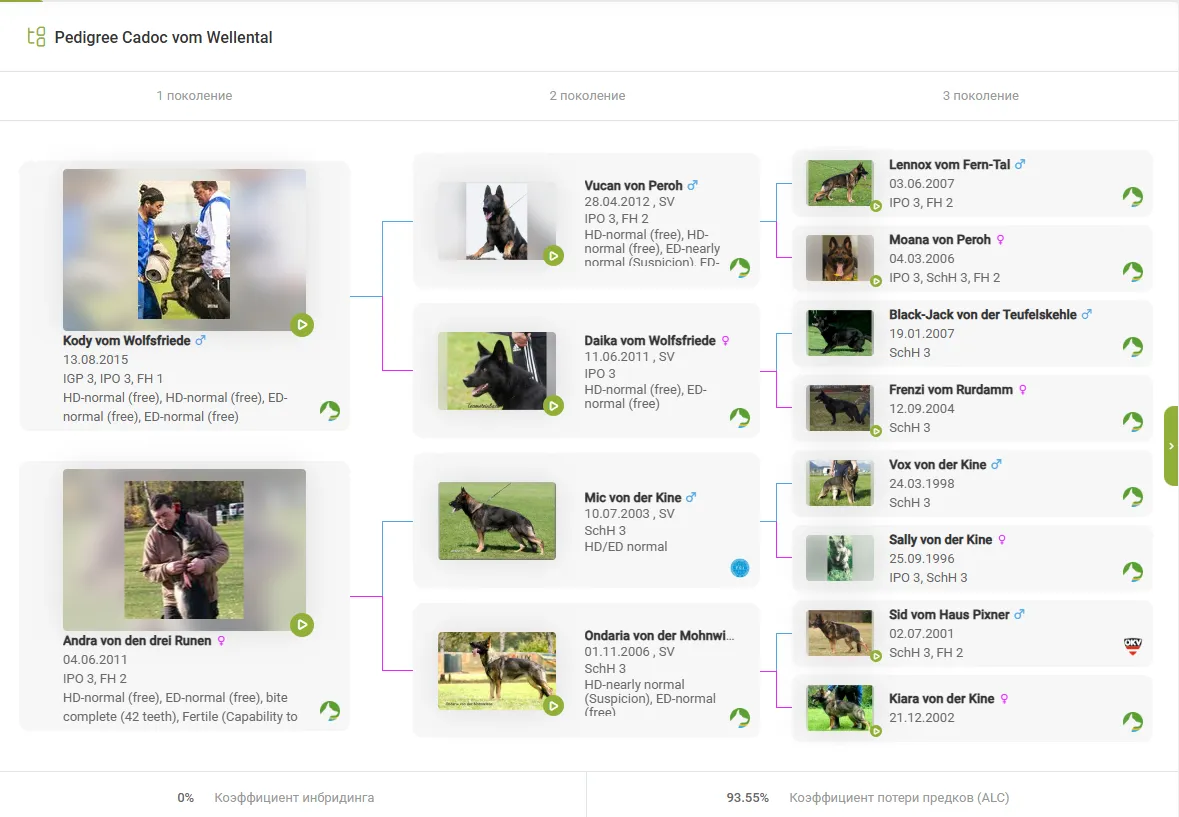Play slideshow on Andra von den drei Runen photo
The height and width of the screenshot is (817, 1179).
coord(302,625)
